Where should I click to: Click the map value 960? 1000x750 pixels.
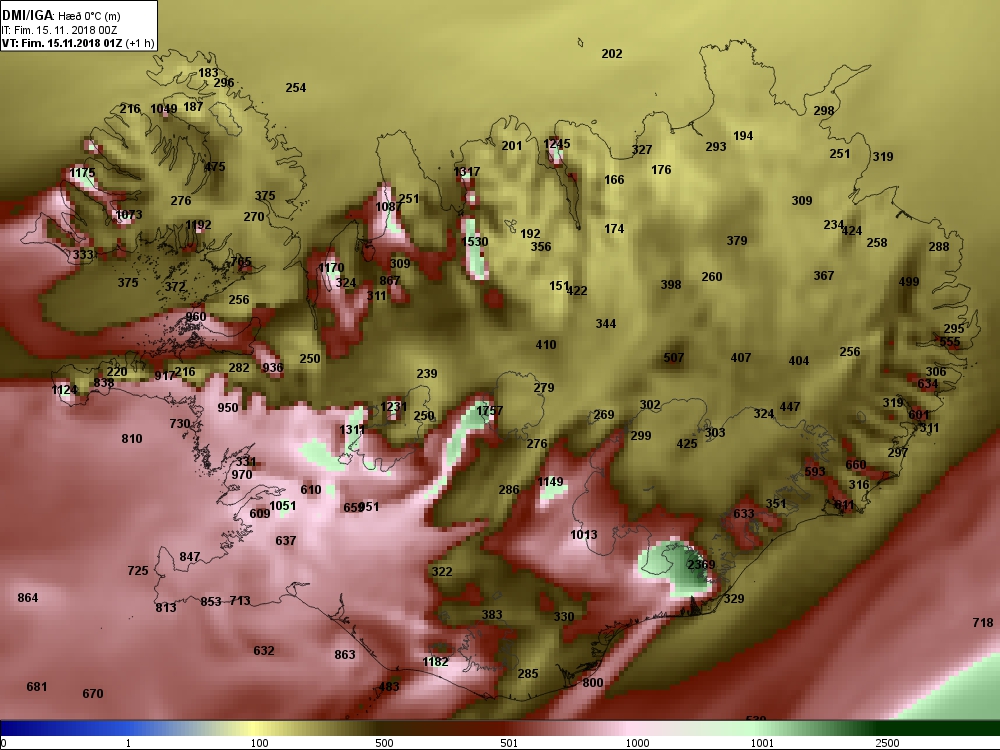pos(196,316)
